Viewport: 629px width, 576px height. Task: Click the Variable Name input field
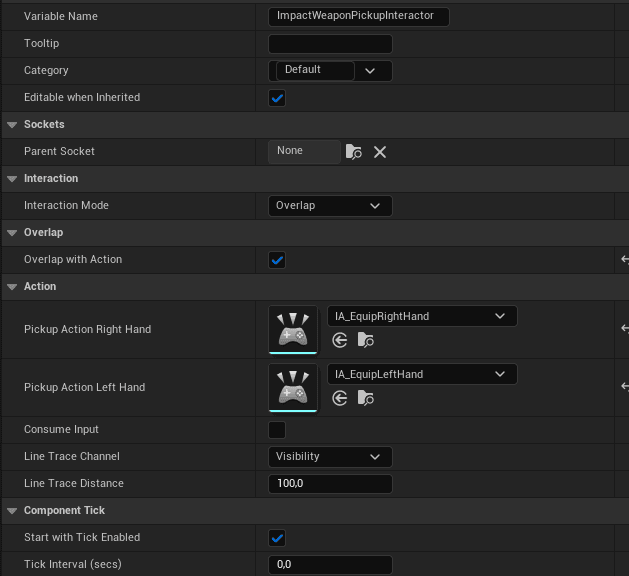(359, 17)
